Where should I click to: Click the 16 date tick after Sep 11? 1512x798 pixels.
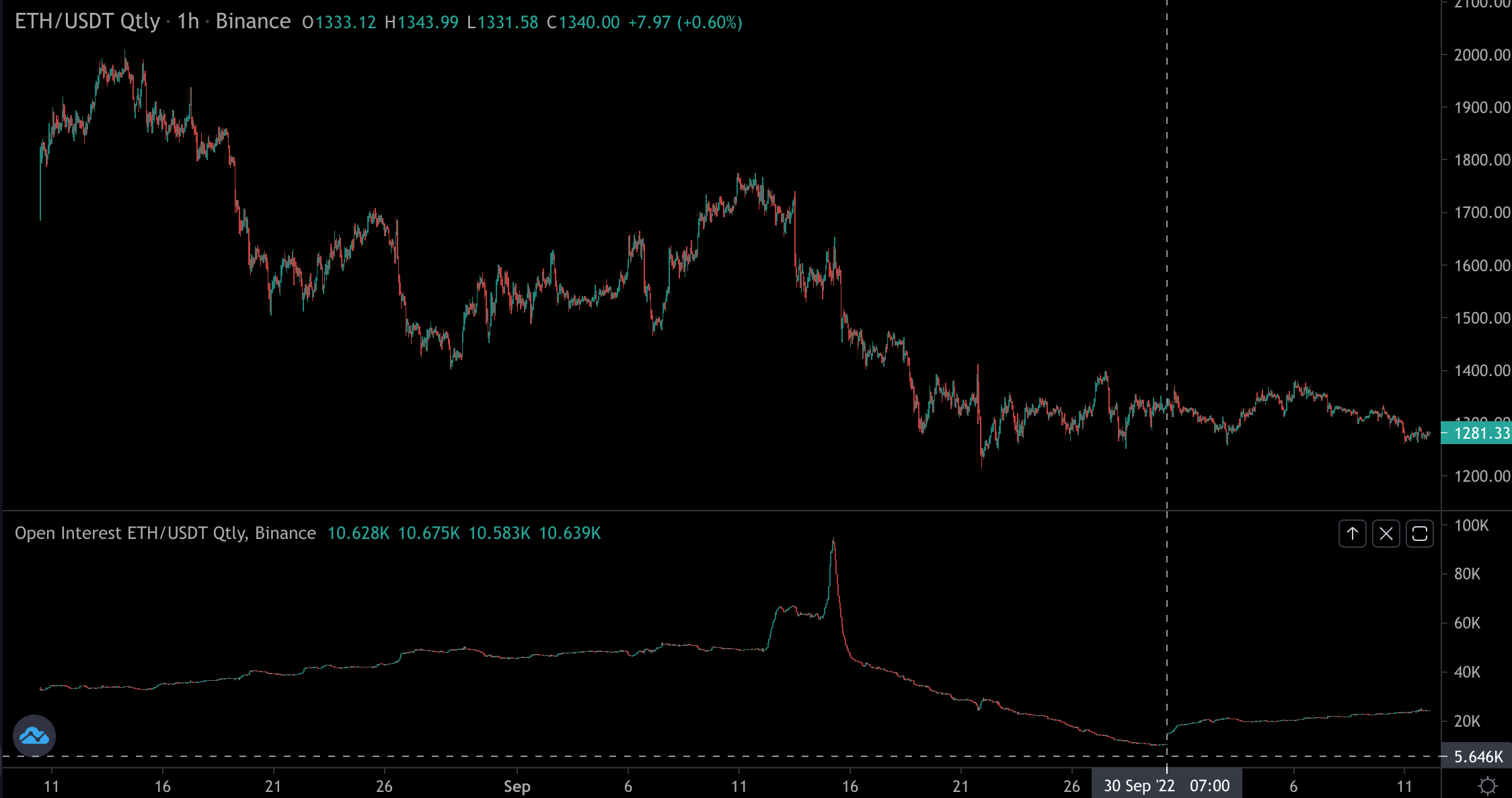point(849,786)
